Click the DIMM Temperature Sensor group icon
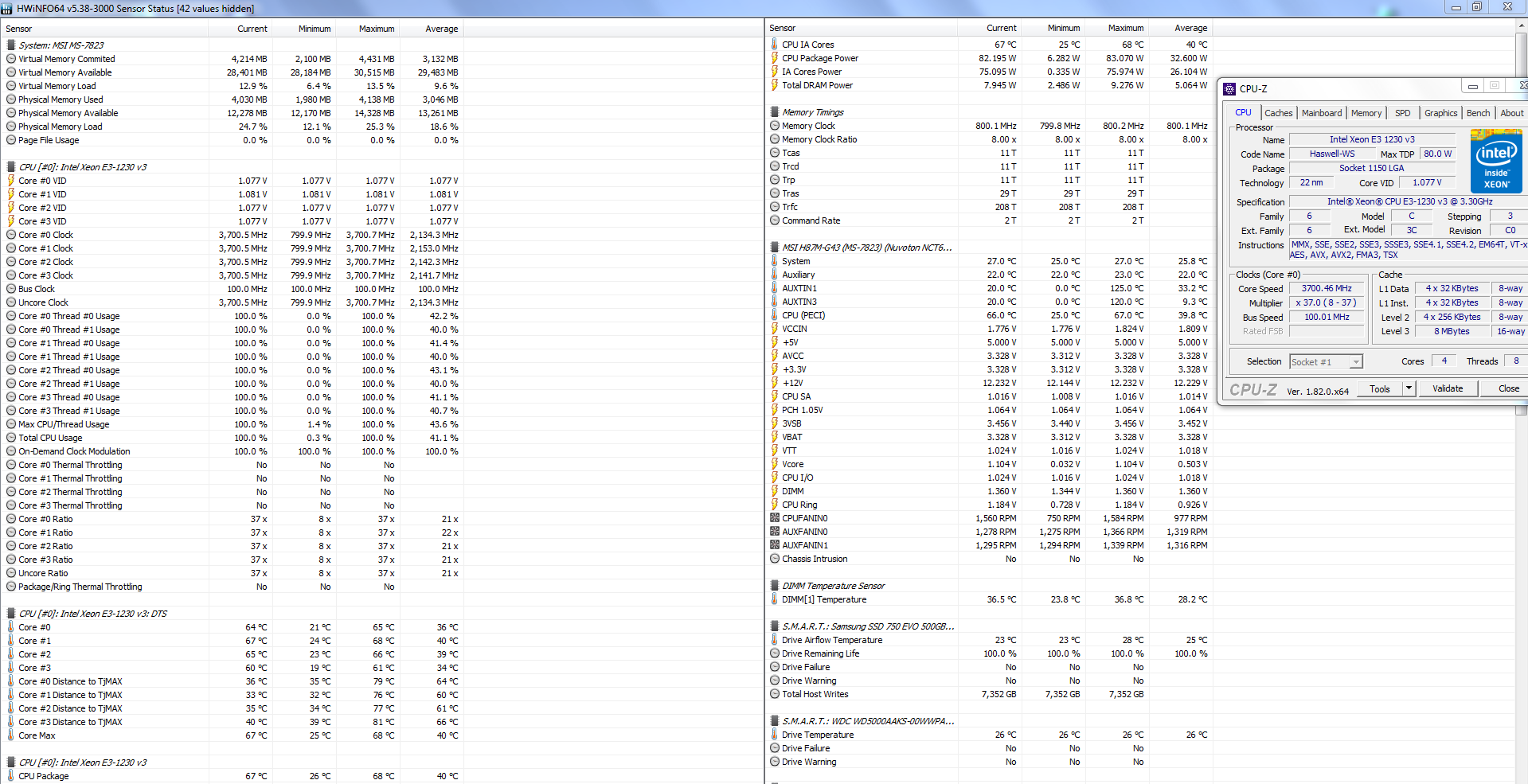 tap(775, 586)
